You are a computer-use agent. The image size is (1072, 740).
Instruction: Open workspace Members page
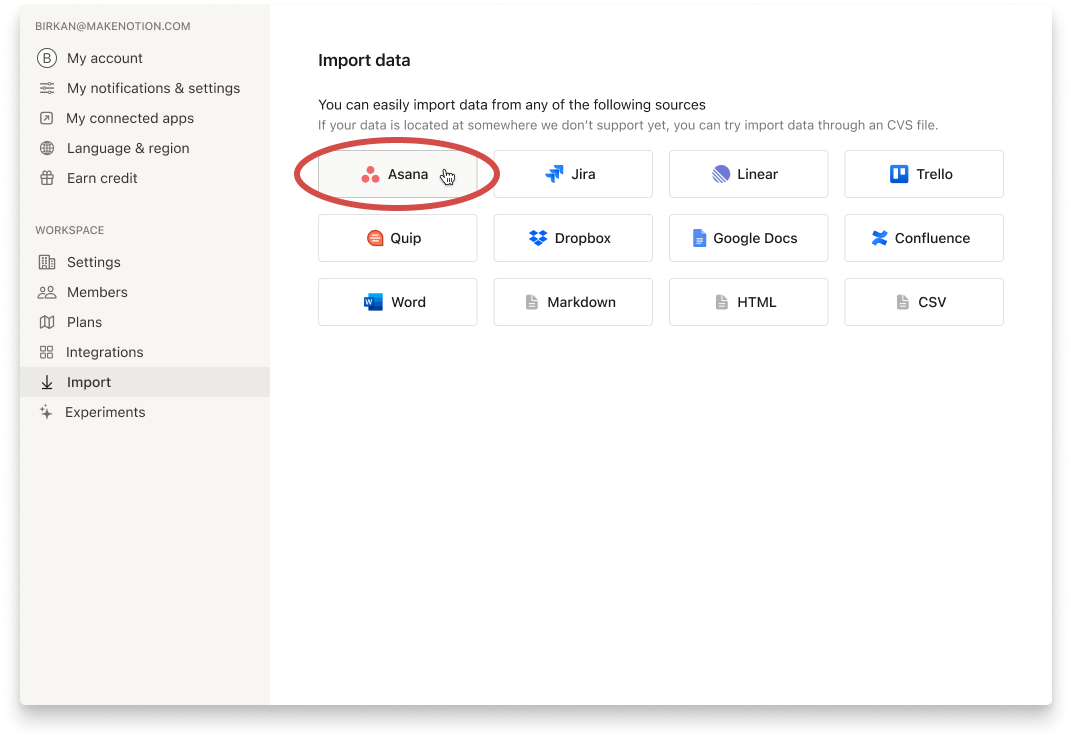coord(97,292)
